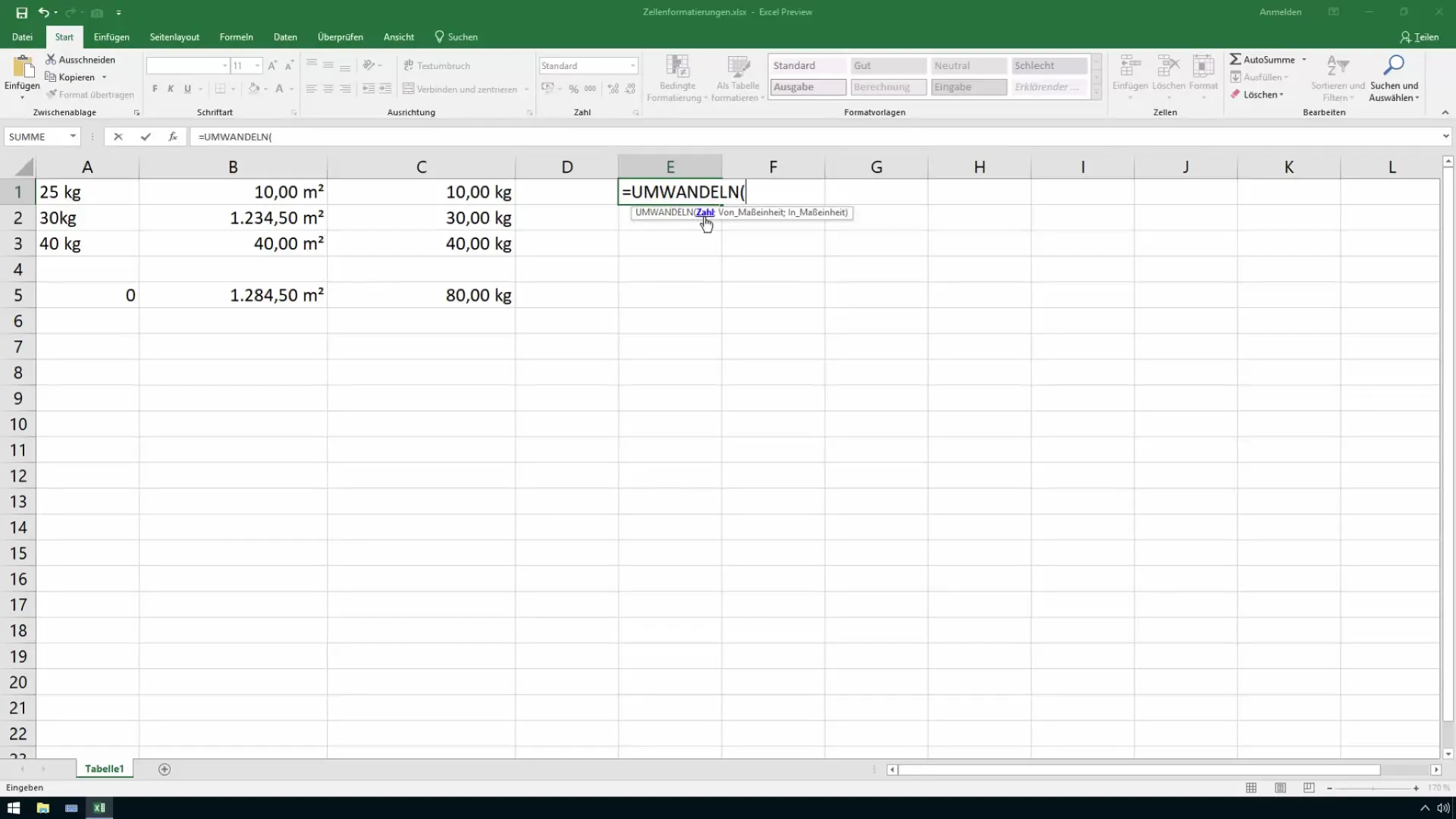Switch to page break preview icon

coord(1309,788)
